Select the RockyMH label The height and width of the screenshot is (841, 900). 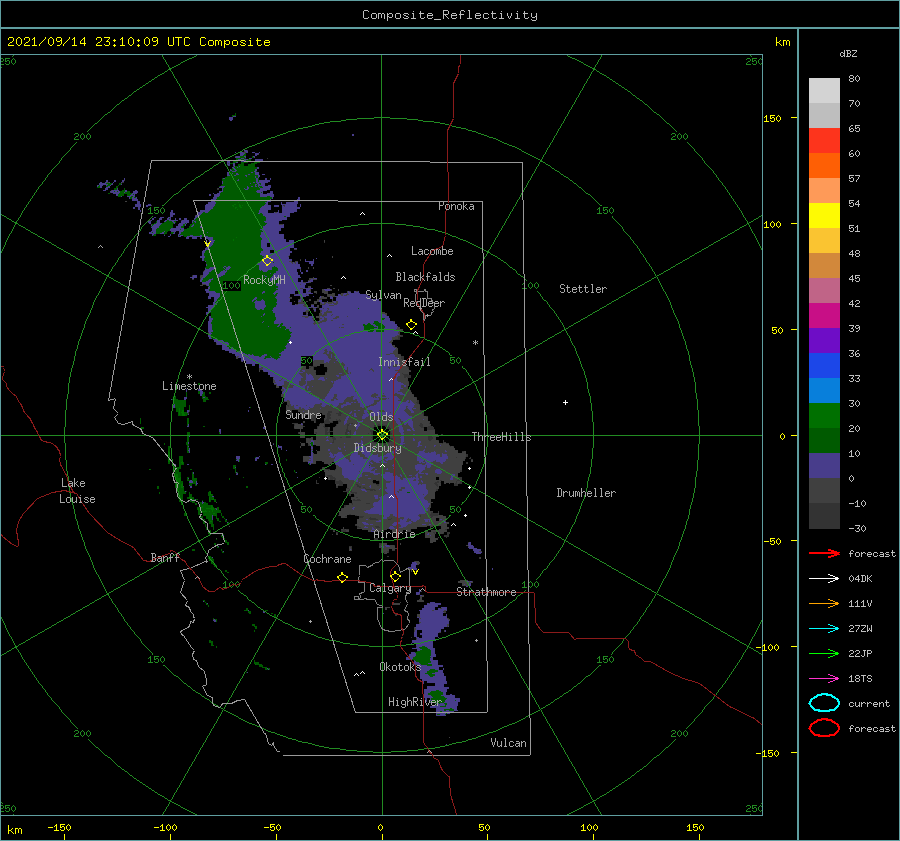tap(264, 280)
